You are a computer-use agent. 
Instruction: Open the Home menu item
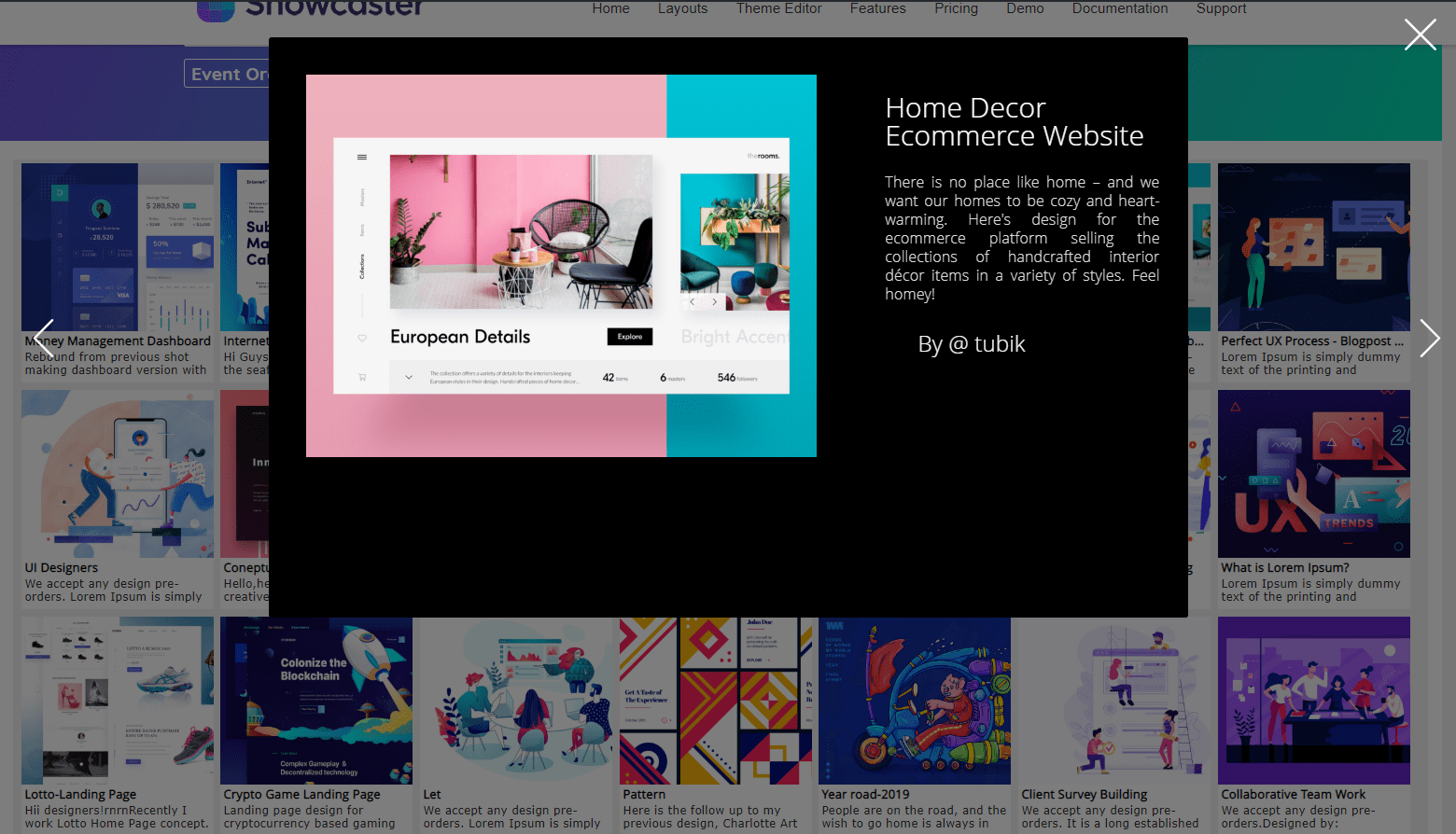(610, 8)
